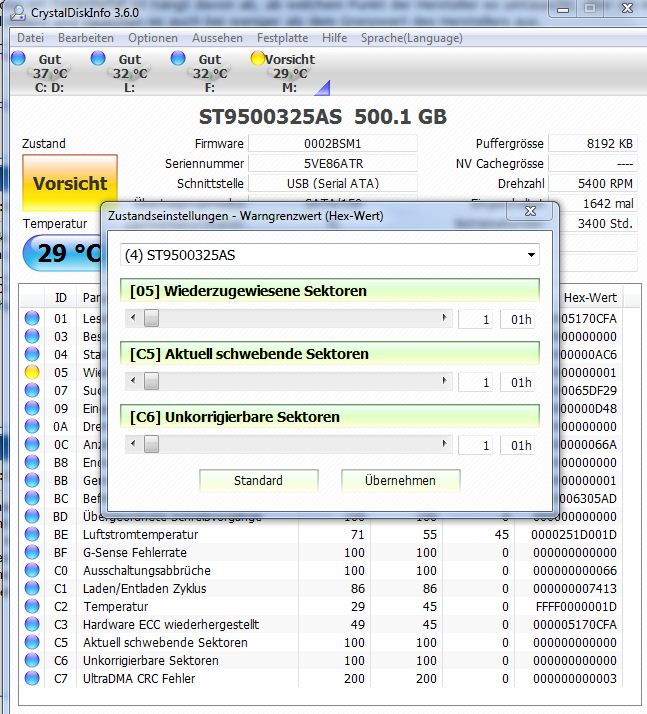This screenshot has height=714, width=647.
Task: Click the Puffergrösse value 8192 KB
Action: click(x=592, y=143)
